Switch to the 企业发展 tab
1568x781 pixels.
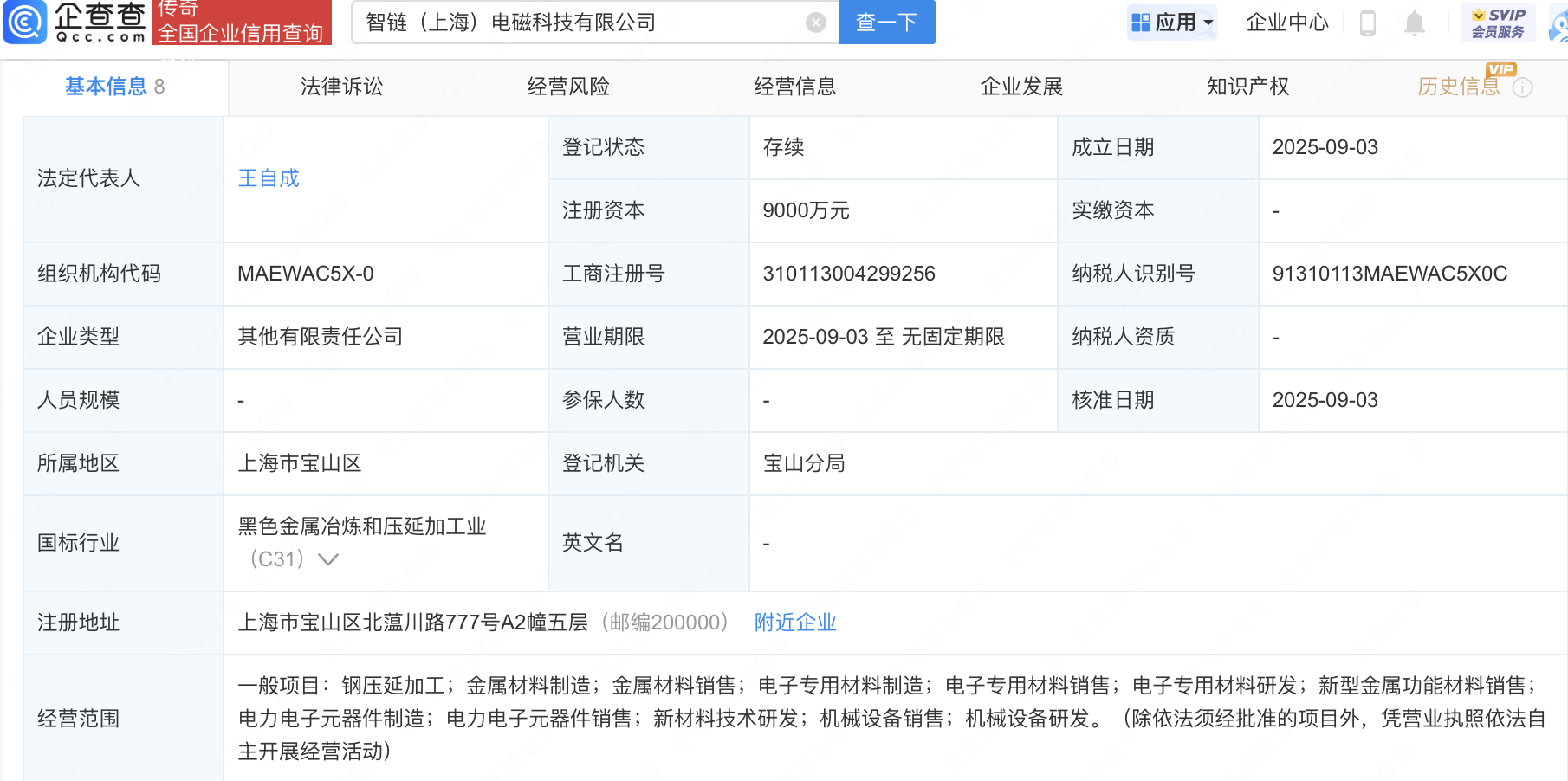point(1021,87)
